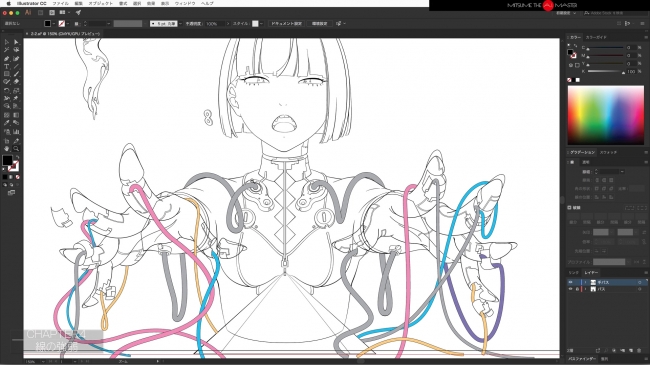Select the Hand tool
Viewport: 650px width, 365px height.
point(7,148)
